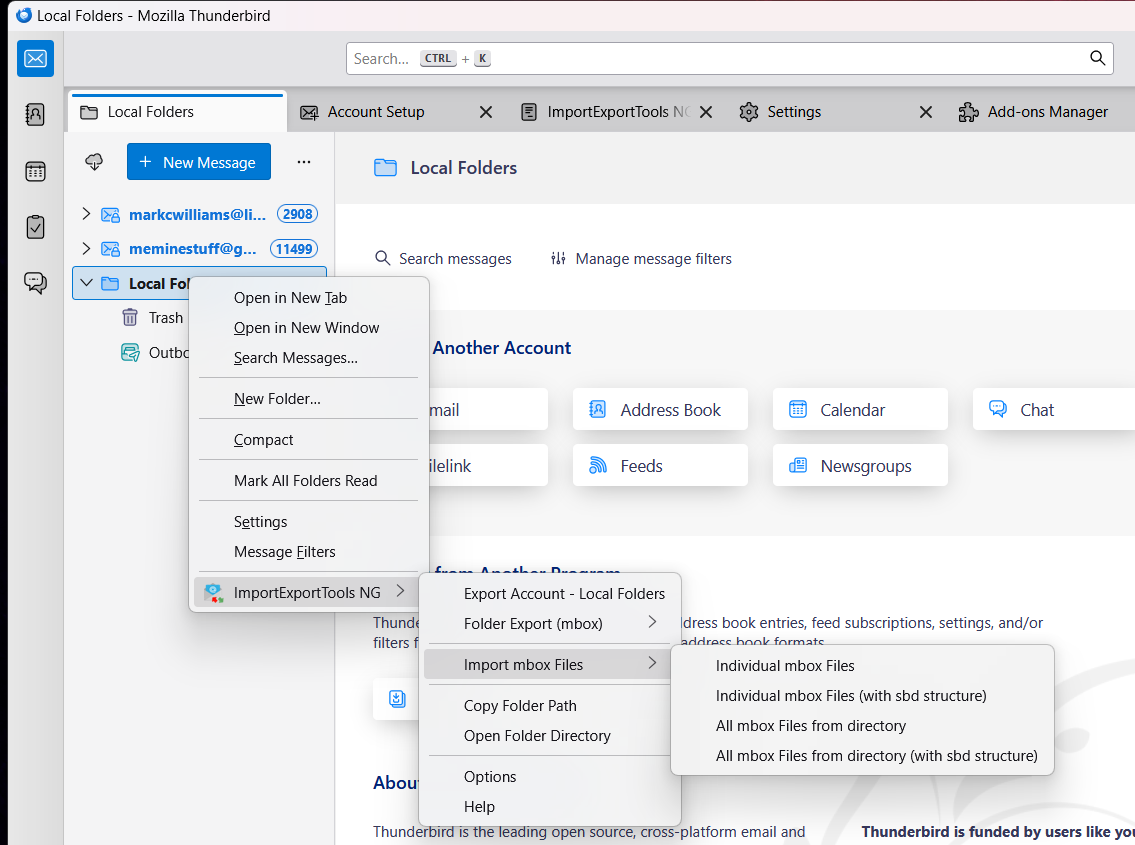This screenshot has height=845, width=1135.
Task: Close the Settings tab
Action: point(925,112)
